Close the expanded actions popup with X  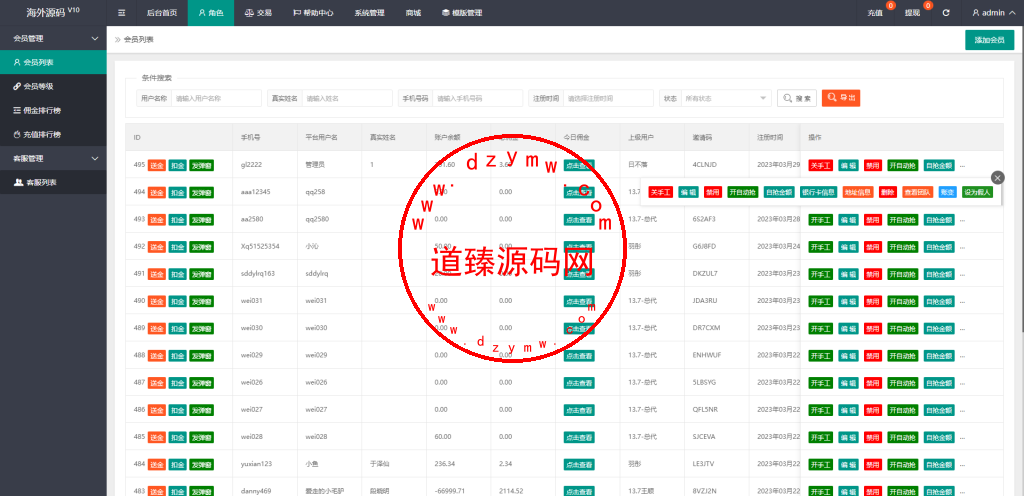pos(997,177)
